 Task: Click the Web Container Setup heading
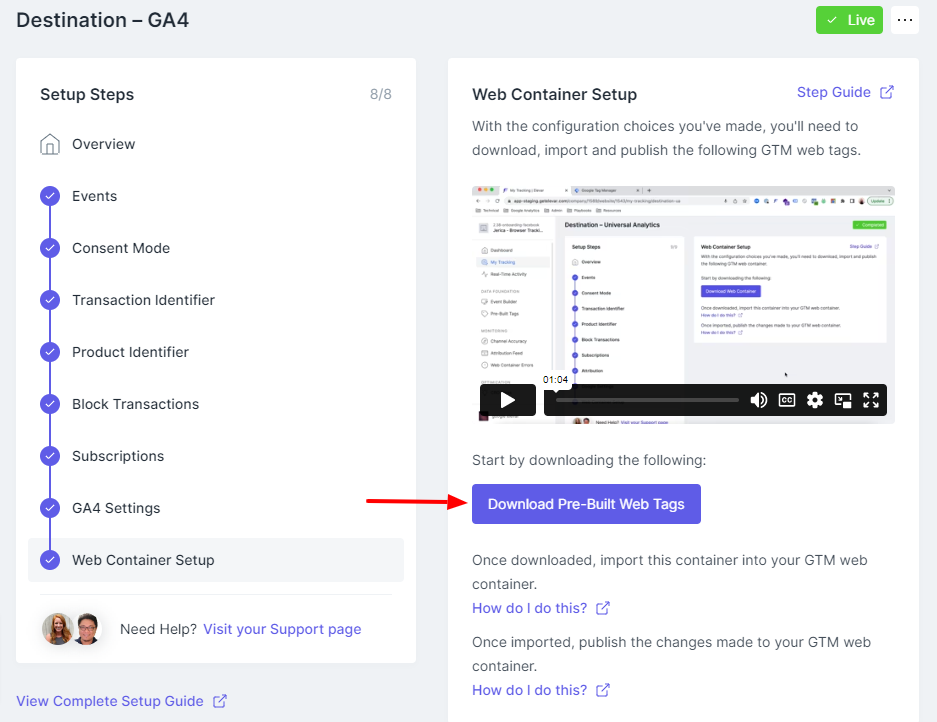pos(555,94)
